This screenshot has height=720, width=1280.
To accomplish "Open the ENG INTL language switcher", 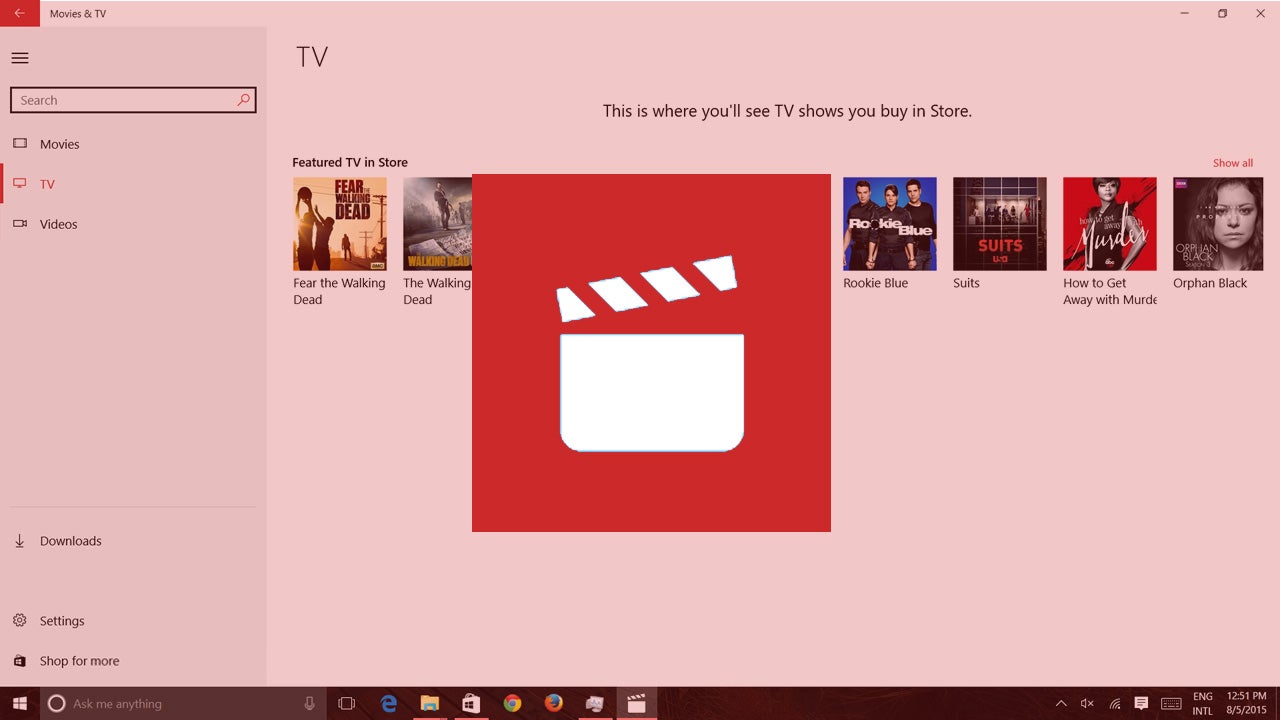I will [x=1203, y=704].
